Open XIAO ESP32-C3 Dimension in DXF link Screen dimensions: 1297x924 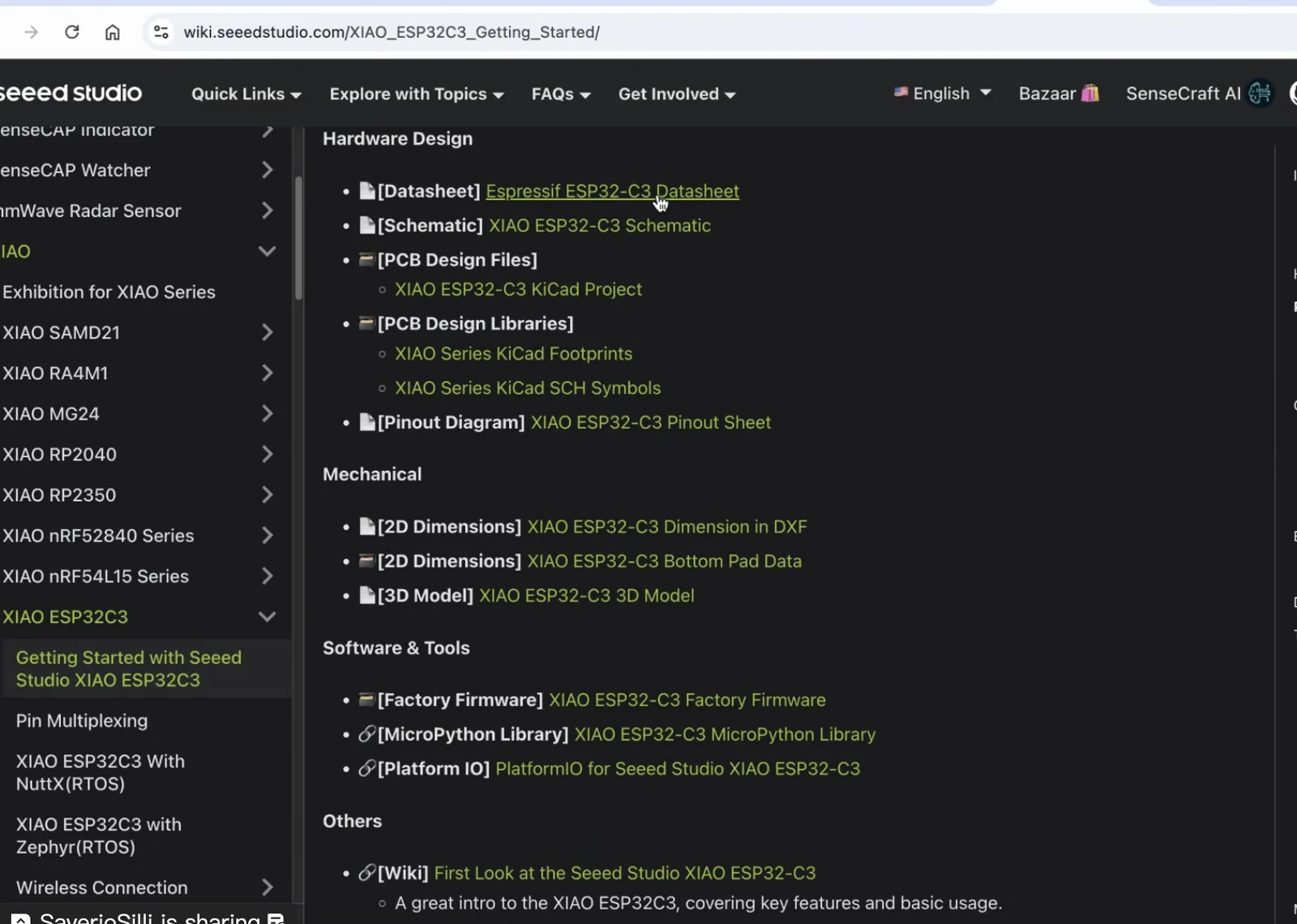tap(667, 527)
